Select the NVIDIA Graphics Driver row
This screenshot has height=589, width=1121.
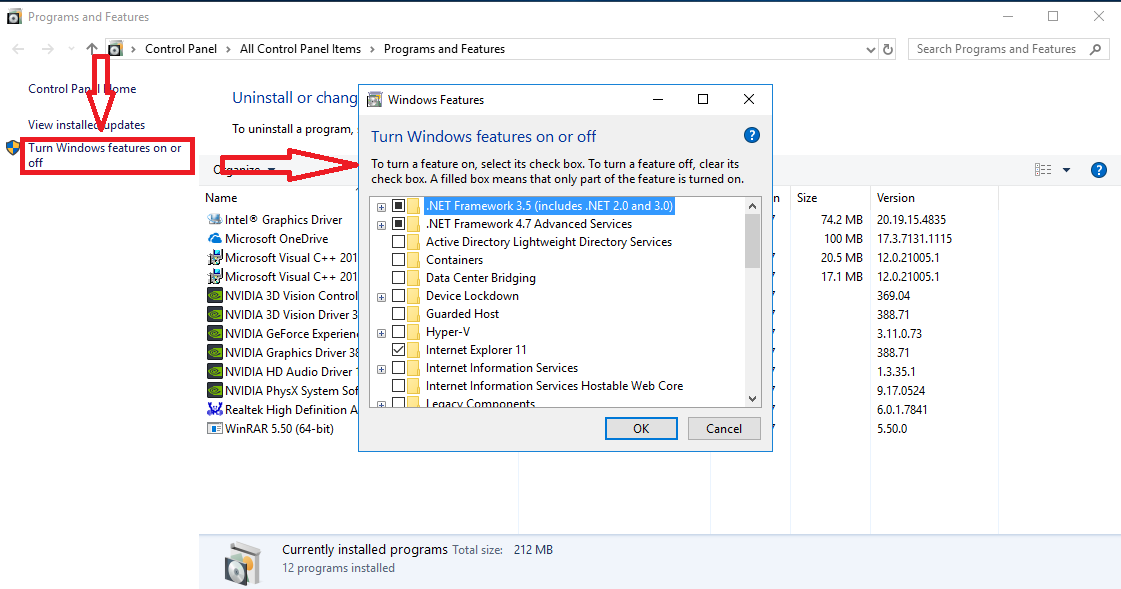282,352
